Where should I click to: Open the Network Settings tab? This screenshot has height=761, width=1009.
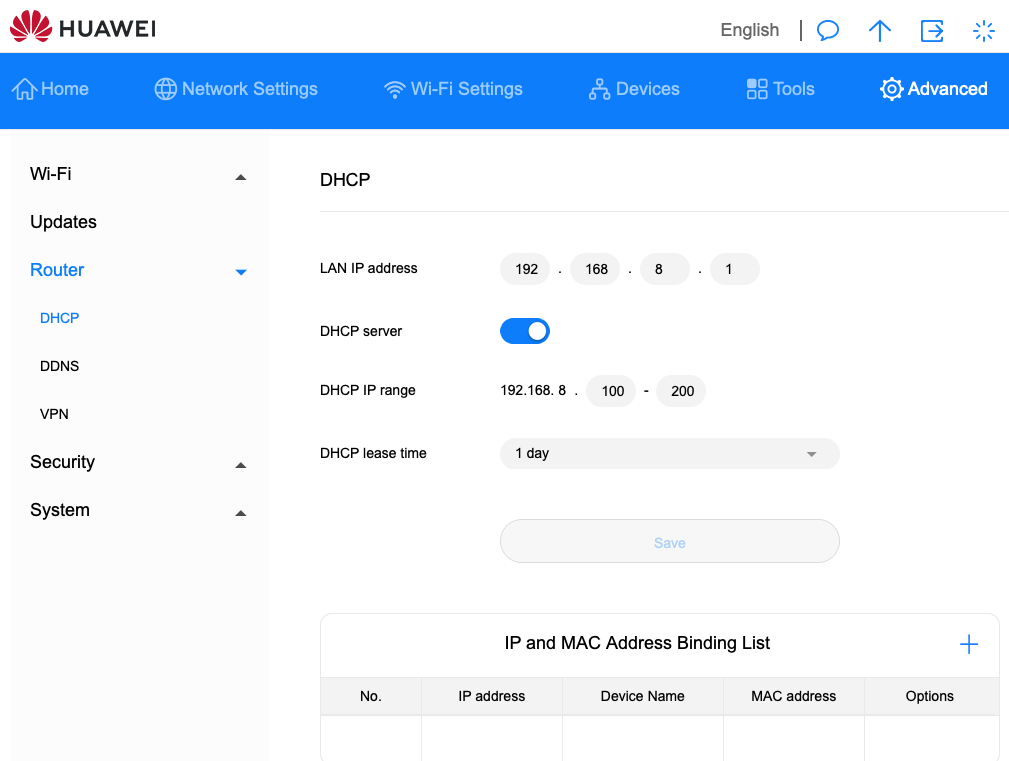(236, 89)
